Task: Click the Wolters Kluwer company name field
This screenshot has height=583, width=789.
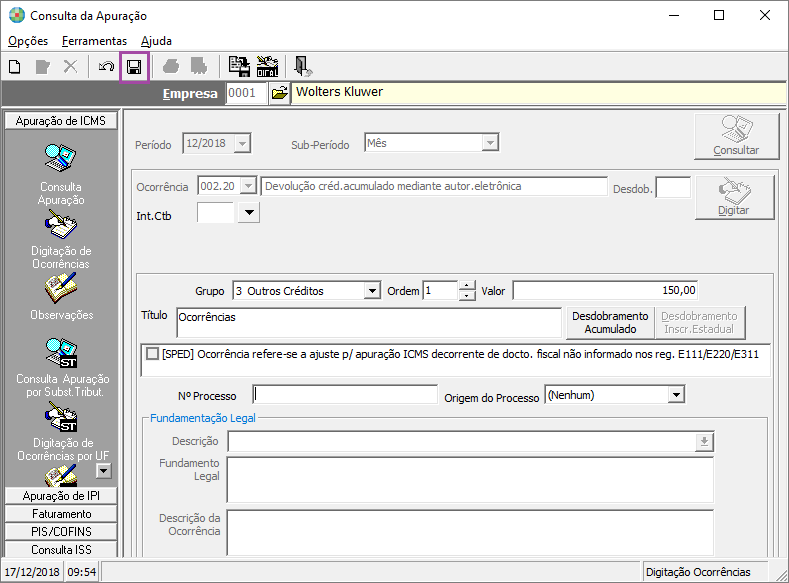Action: (x=538, y=93)
